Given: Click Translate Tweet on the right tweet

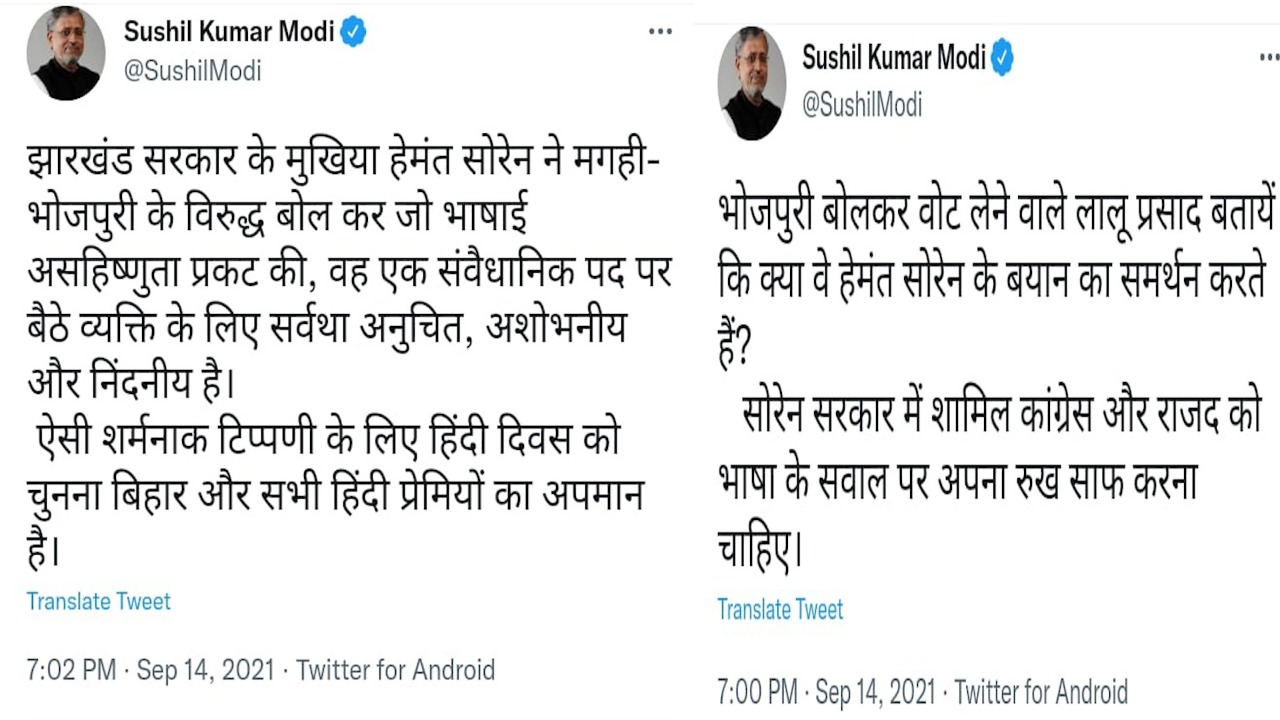Looking at the screenshot, I should (x=779, y=610).
